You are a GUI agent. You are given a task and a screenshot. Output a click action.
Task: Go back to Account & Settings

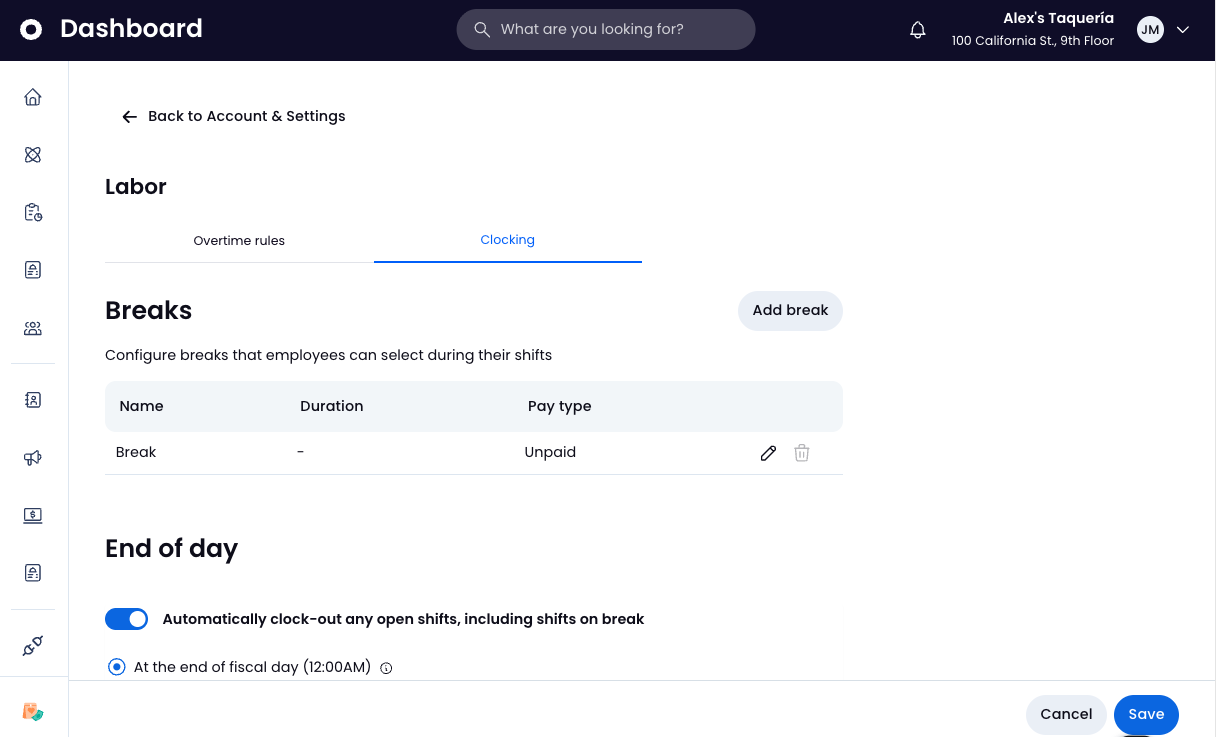233,116
